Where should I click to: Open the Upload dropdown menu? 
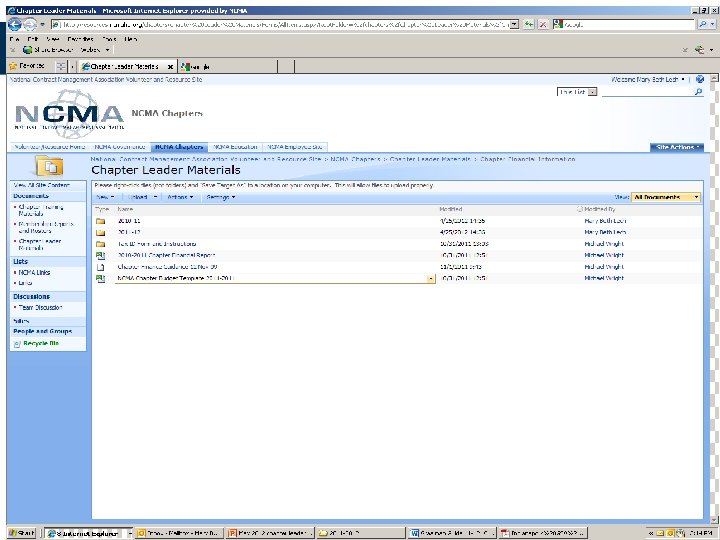point(142,197)
